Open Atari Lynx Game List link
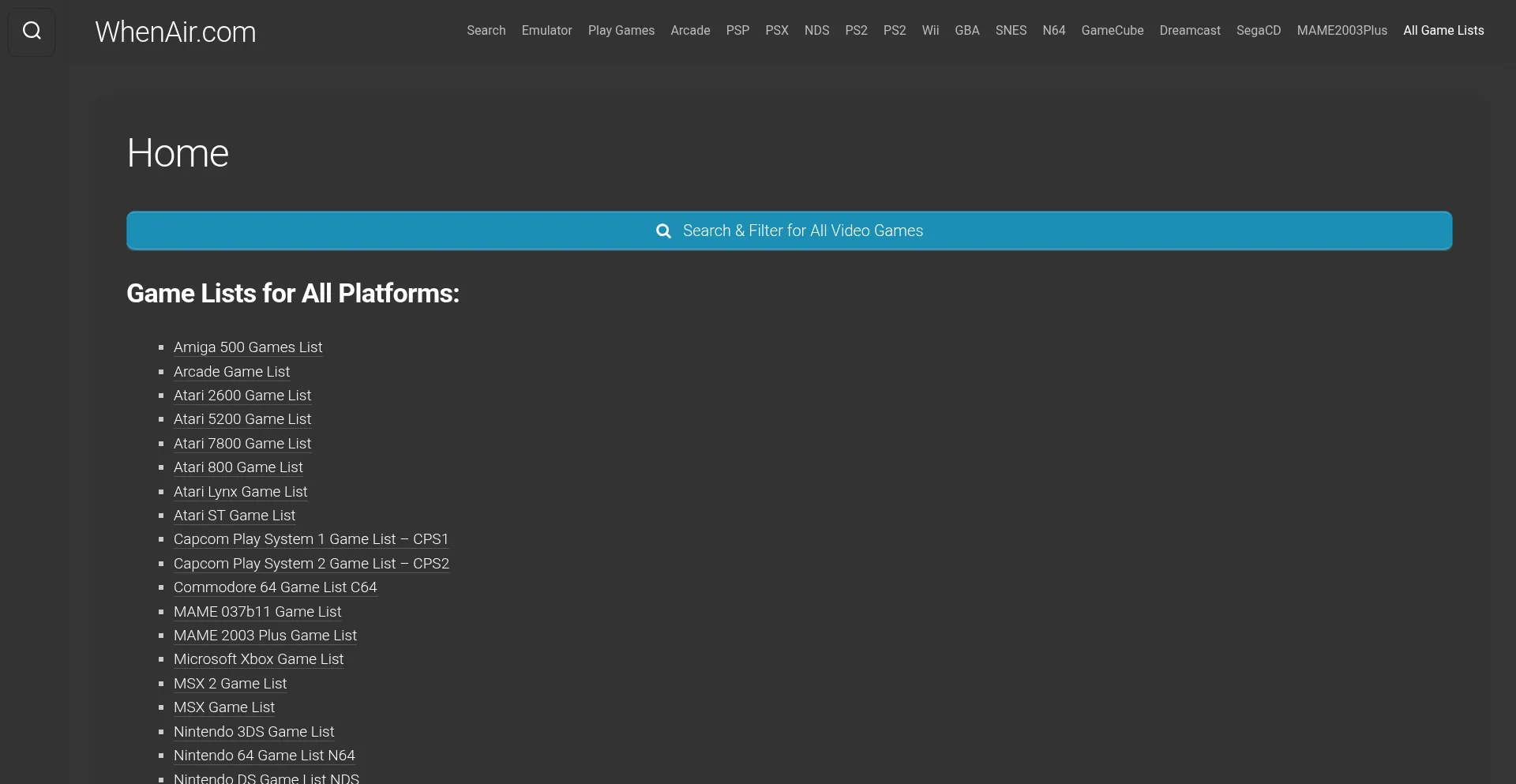Screen dimensions: 1516x784 [x=240, y=492]
